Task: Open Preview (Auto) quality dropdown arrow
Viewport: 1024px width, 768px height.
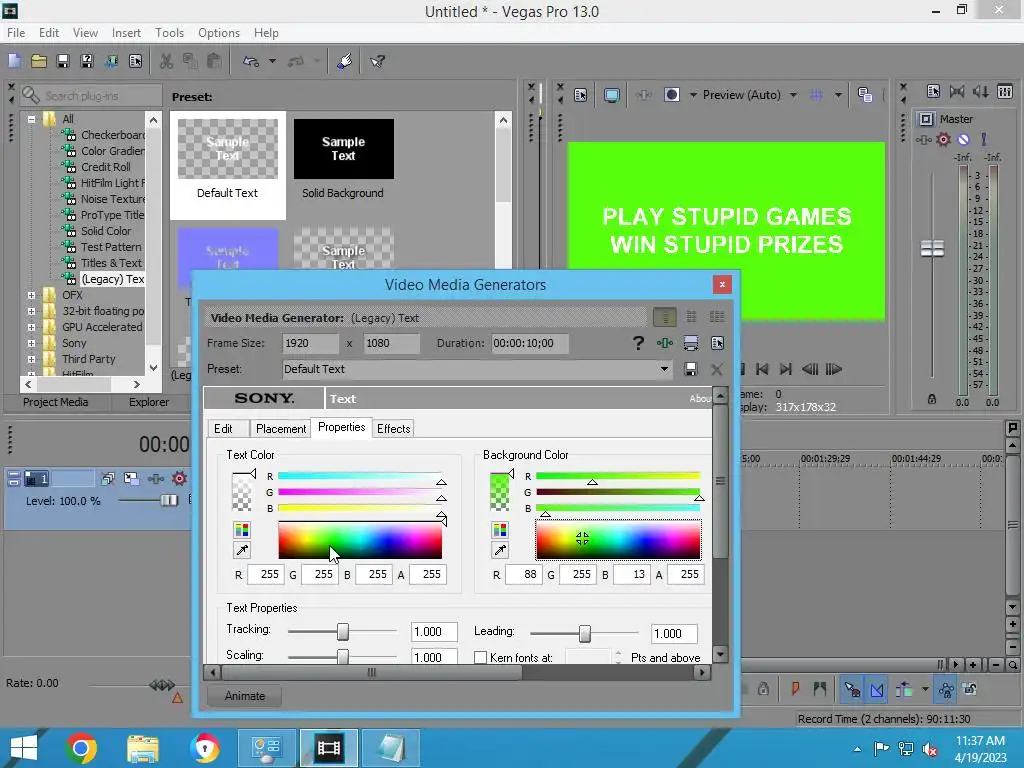Action: (x=793, y=95)
